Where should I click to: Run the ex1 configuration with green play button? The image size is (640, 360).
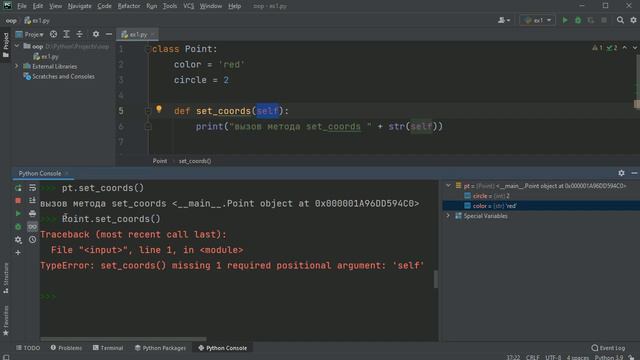click(565, 20)
